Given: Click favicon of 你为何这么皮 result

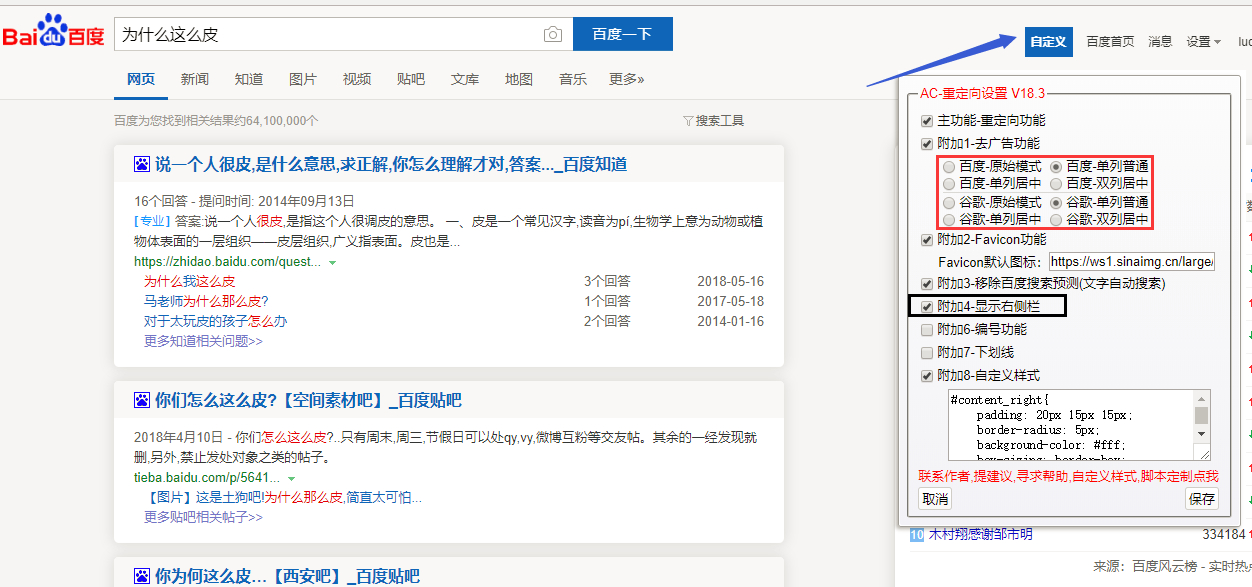Looking at the screenshot, I should point(142,576).
